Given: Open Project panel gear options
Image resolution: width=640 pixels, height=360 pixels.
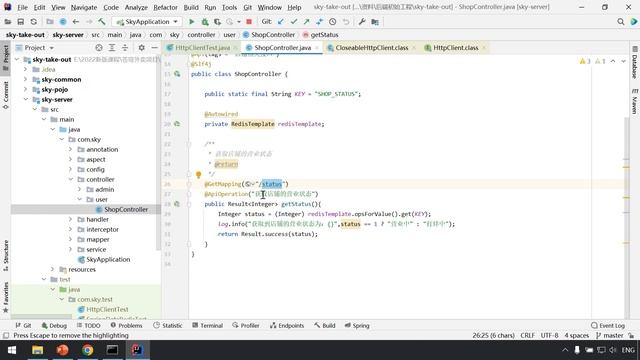Looking at the screenshot, I should [141, 48].
